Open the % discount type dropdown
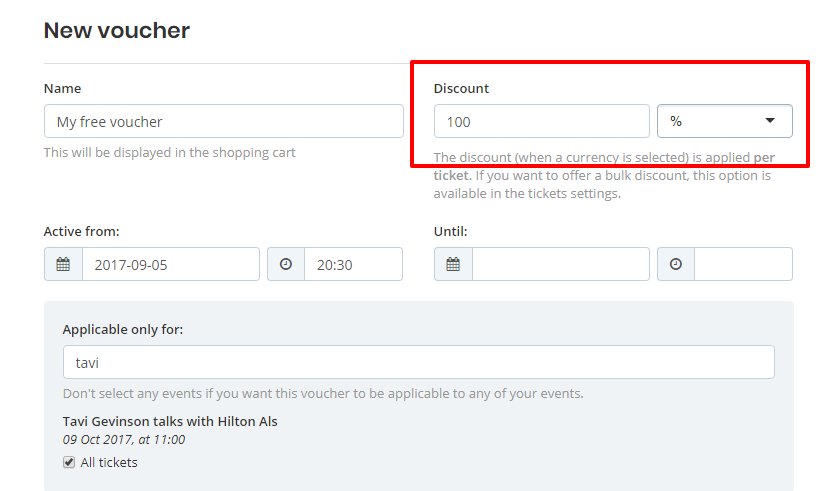Viewport: 826px width, 491px height. tap(724, 121)
